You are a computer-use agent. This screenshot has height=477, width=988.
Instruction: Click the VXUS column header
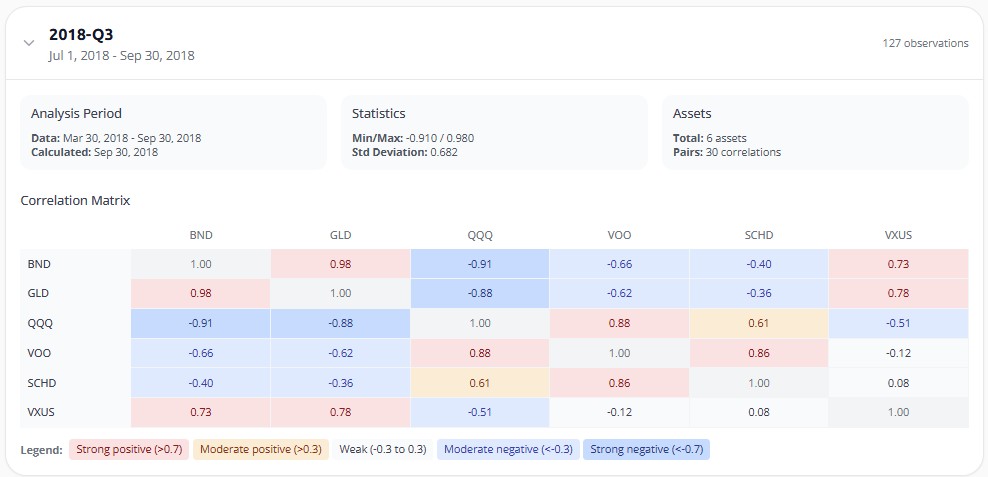899,235
